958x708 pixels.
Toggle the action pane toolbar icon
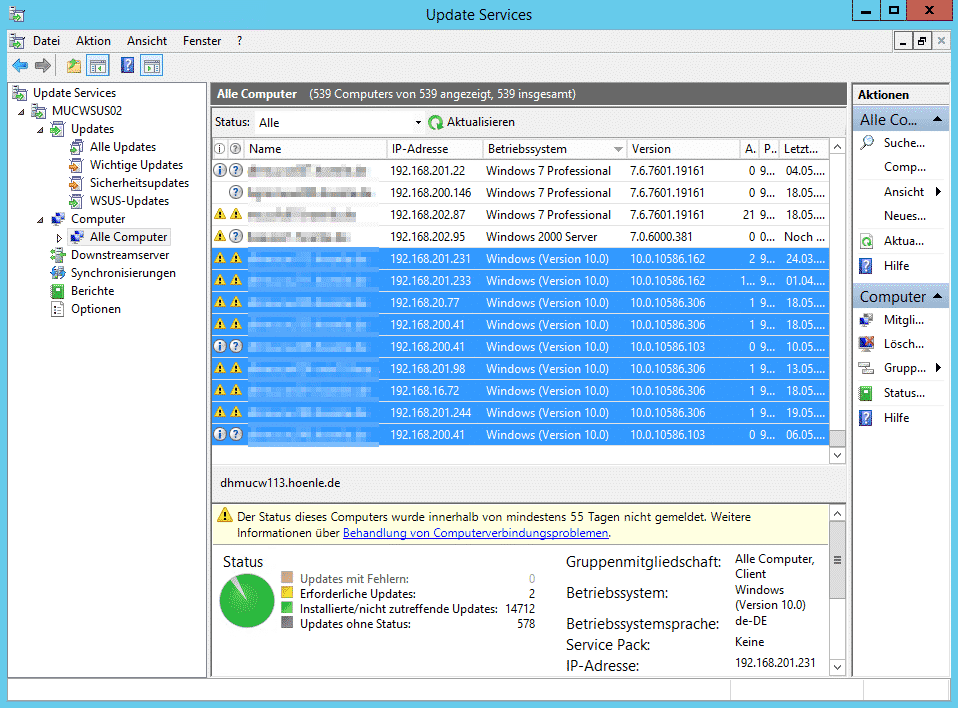[152, 65]
